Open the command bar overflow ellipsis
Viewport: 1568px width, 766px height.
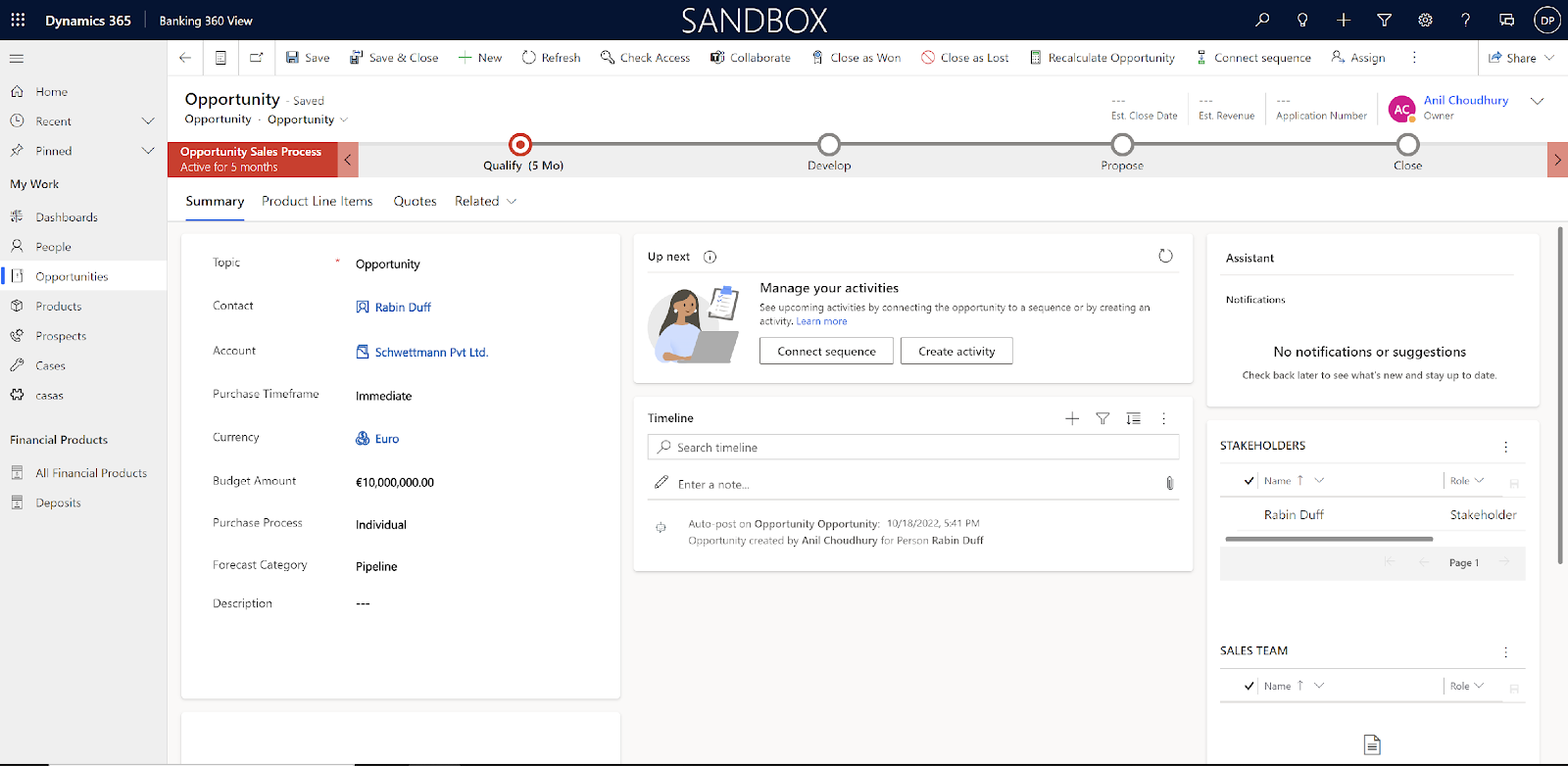pos(1414,58)
